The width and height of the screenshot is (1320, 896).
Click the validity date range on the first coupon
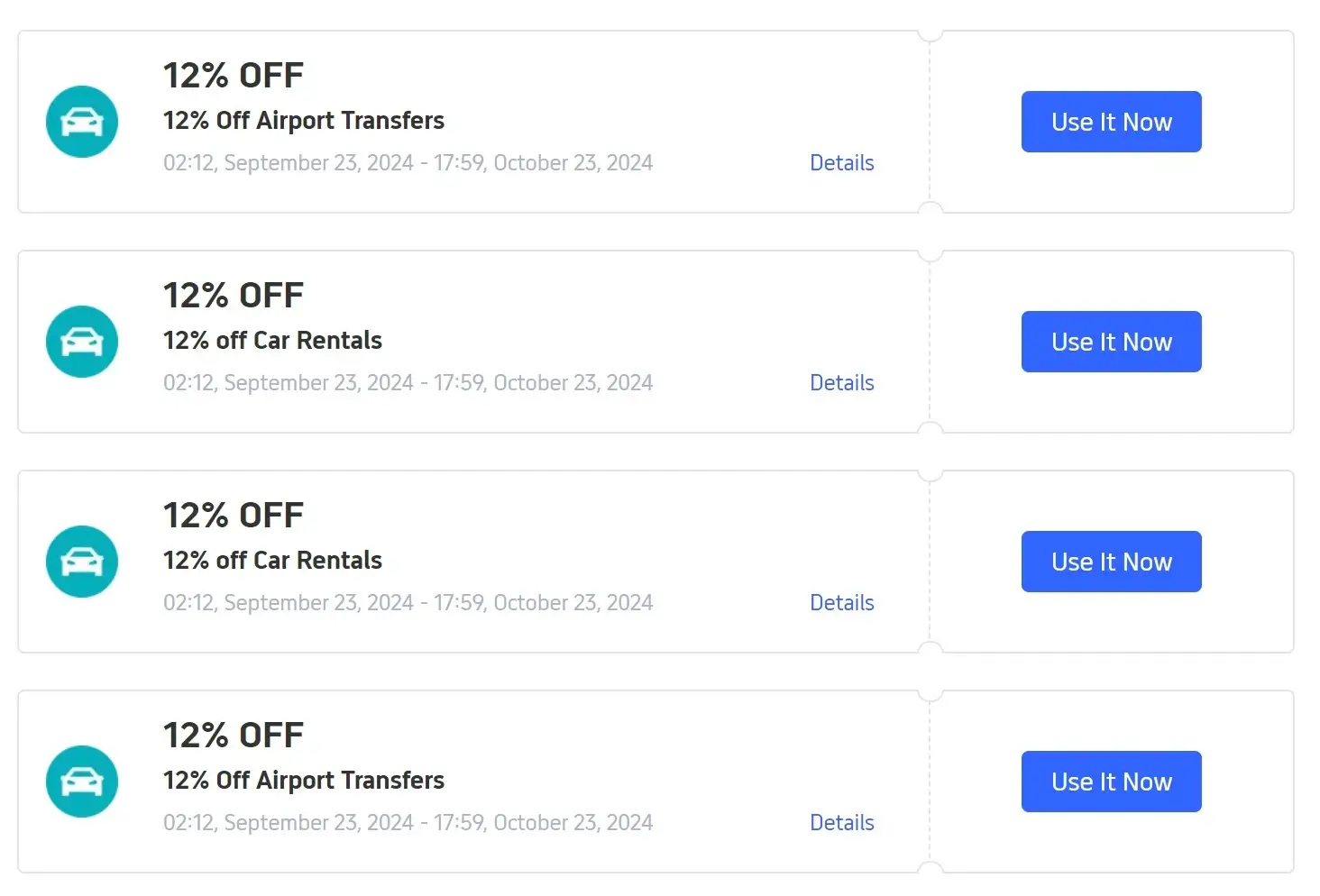click(408, 163)
